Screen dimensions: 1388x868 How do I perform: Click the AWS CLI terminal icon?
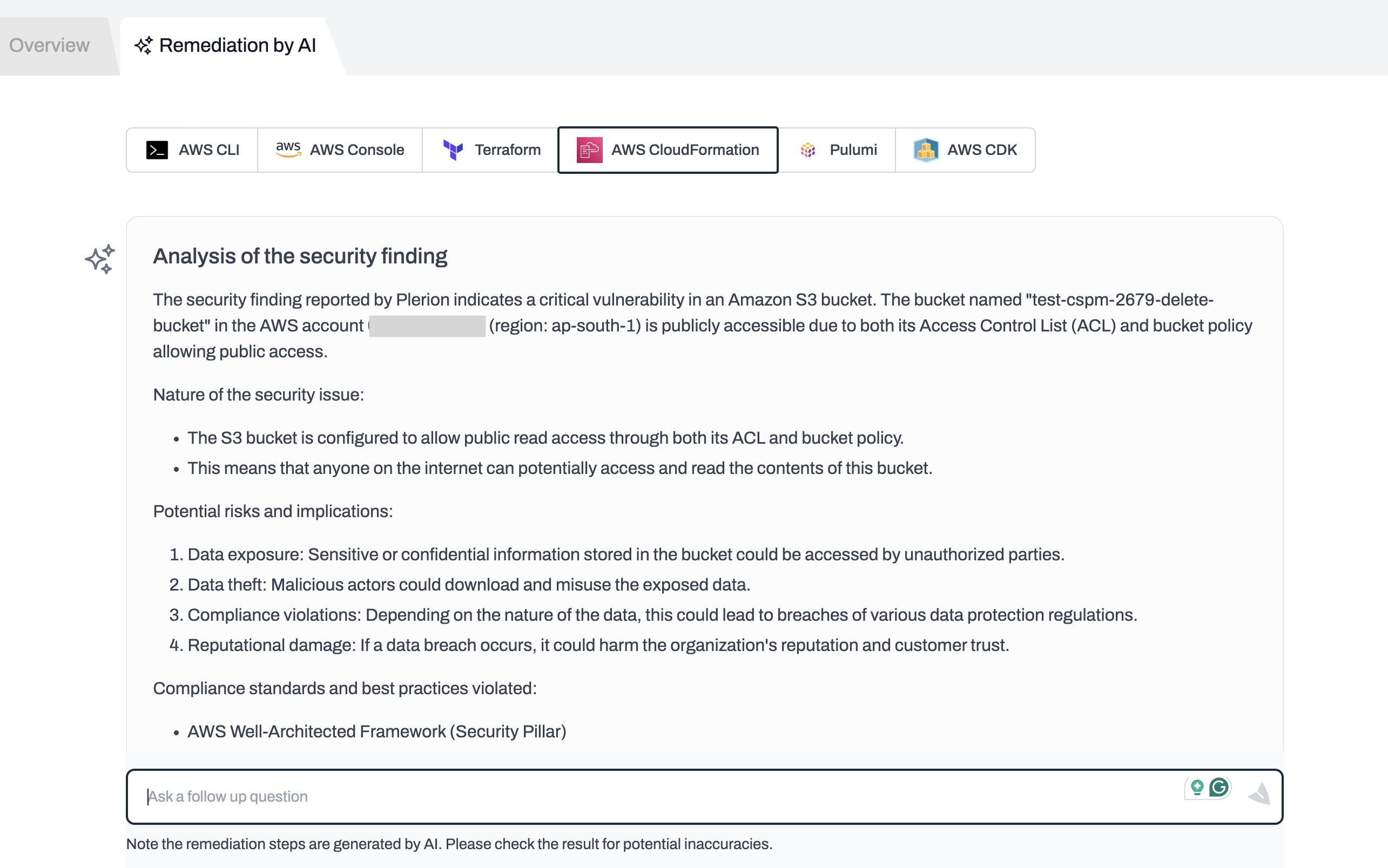(x=157, y=150)
